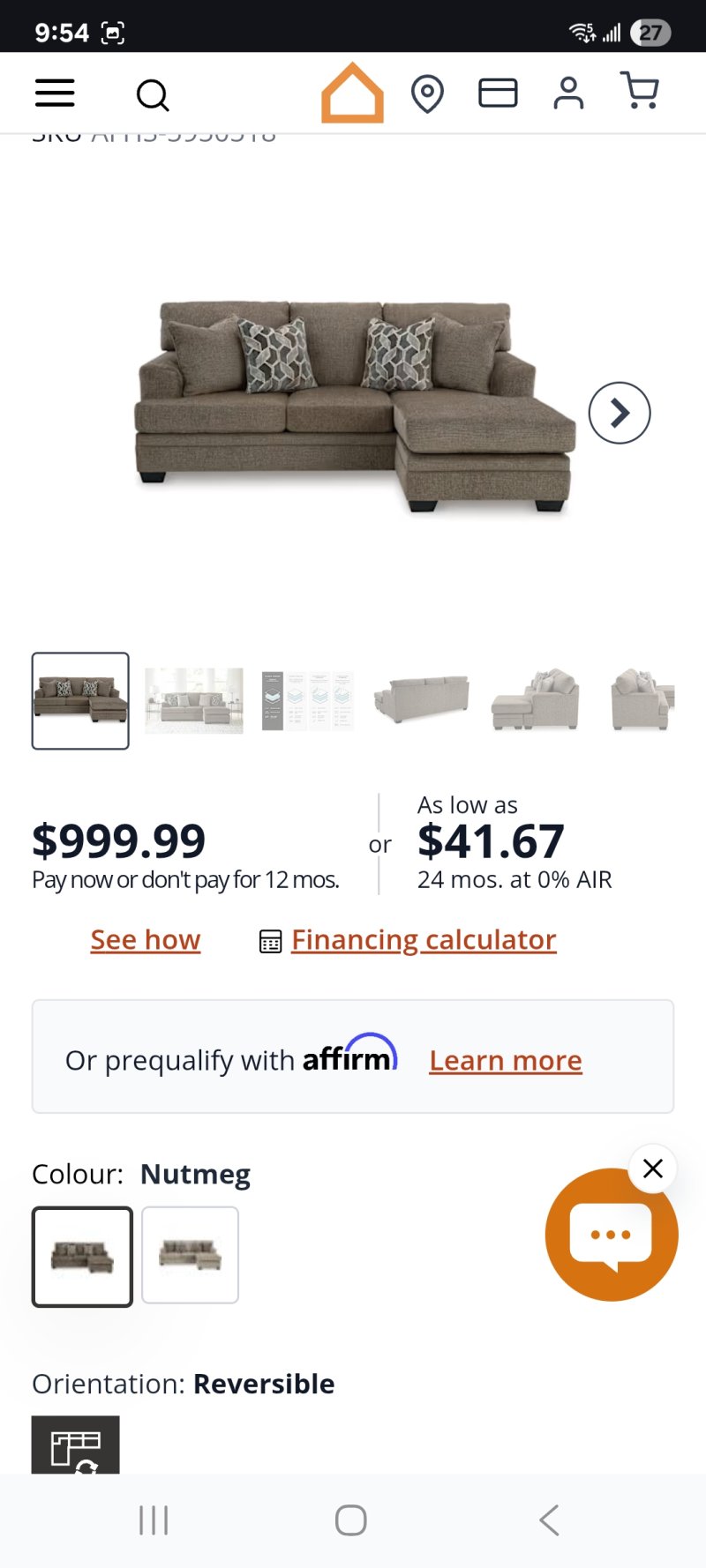View the living room scene thumbnail
The image size is (706, 1568).
(194, 701)
